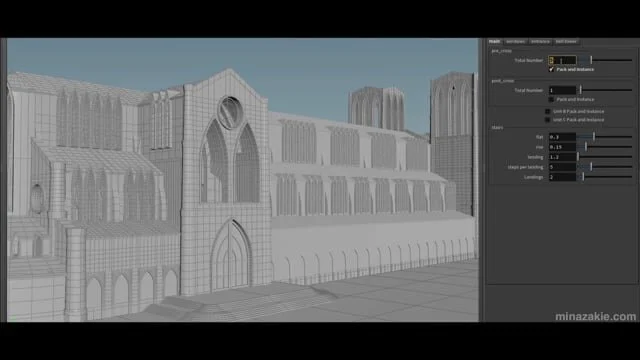Screen dimensions: 640x360
Task: Click the first Total Number slider handle
Action: coord(591,60)
